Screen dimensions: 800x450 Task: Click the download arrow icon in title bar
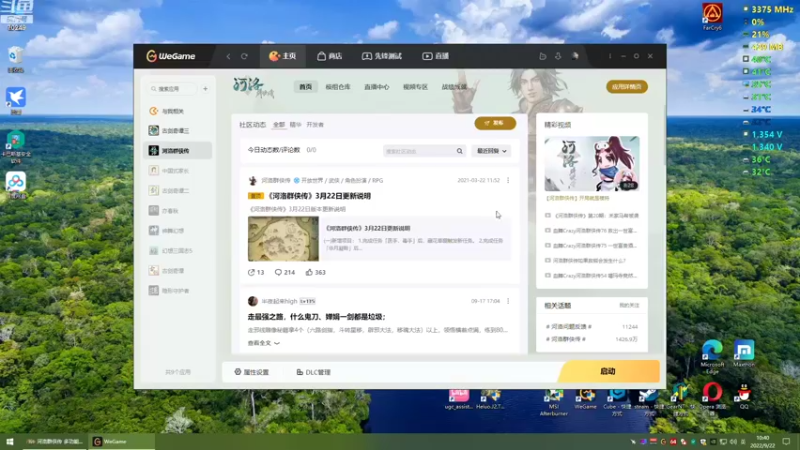click(558, 56)
